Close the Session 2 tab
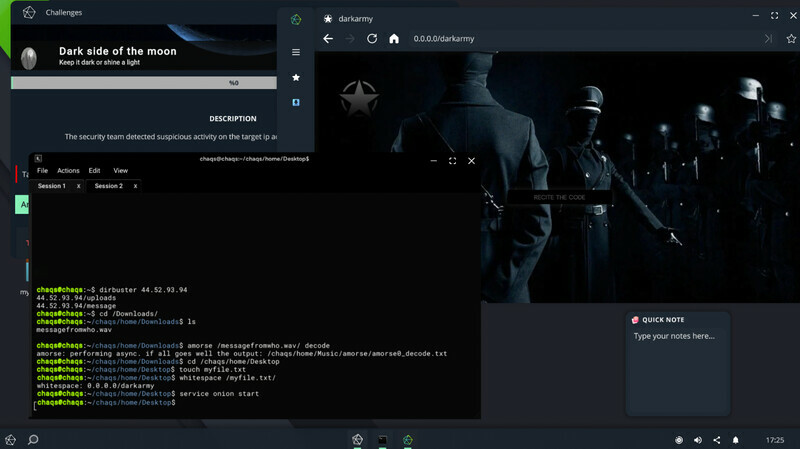Image resolution: width=800 pixels, height=449 pixels. pyautogui.click(x=135, y=186)
